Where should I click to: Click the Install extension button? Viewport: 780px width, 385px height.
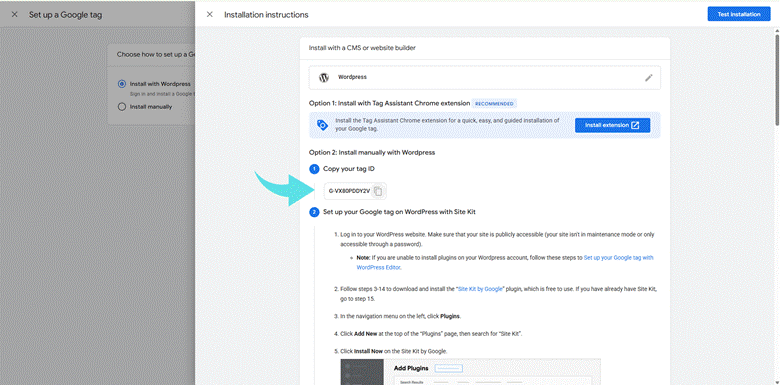[612, 125]
